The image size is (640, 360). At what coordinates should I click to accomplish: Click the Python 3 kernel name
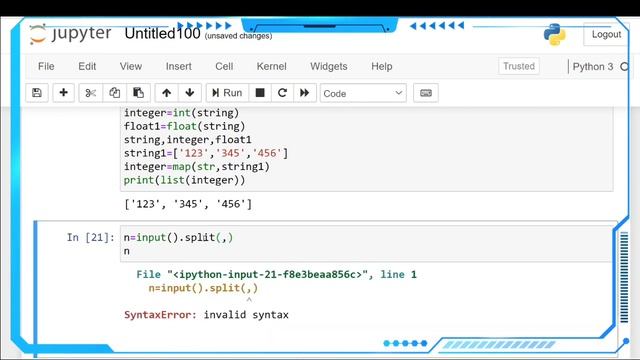[593, 67]
